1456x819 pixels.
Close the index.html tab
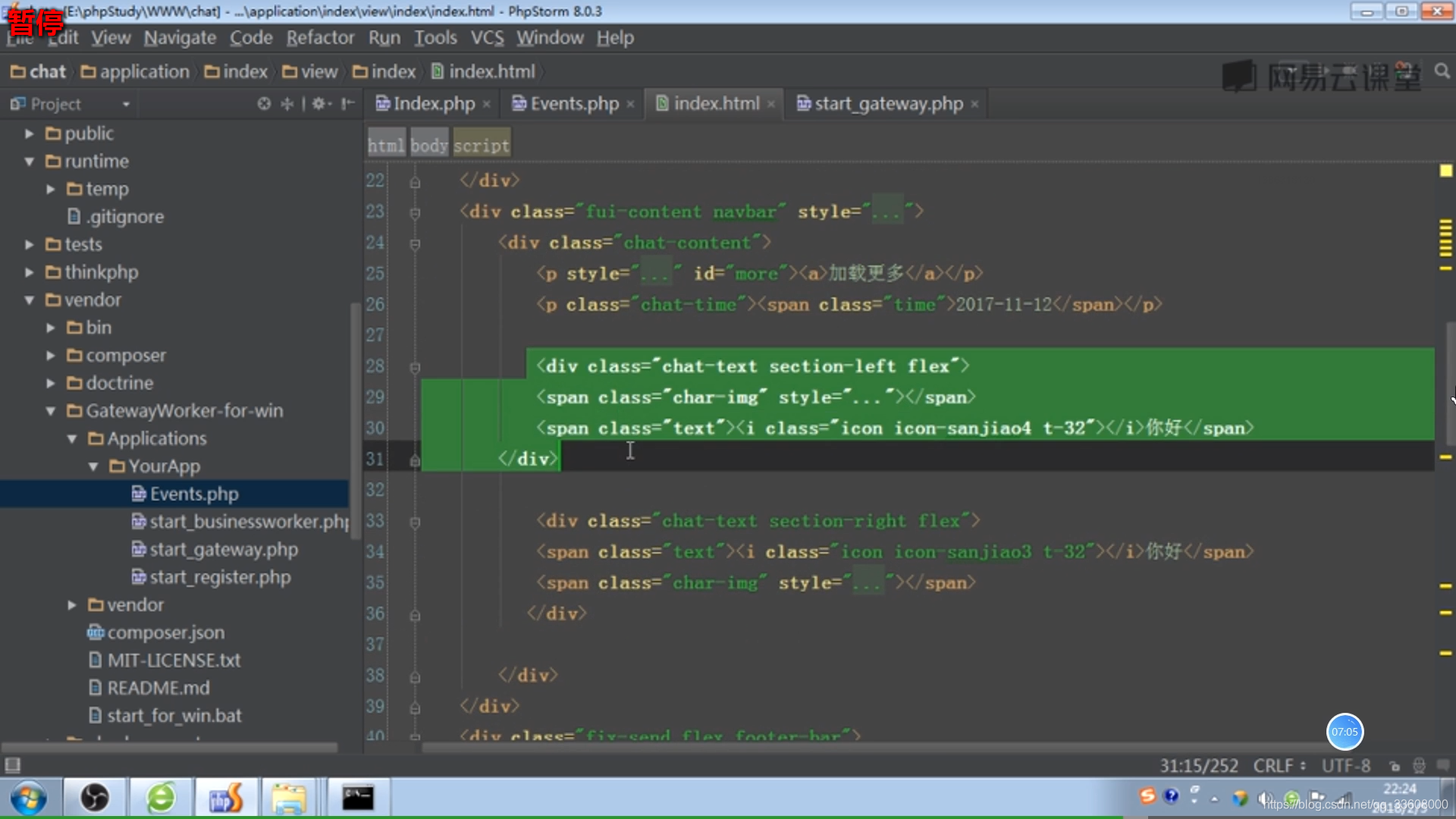pyautogui.click(x=771, y=104)
